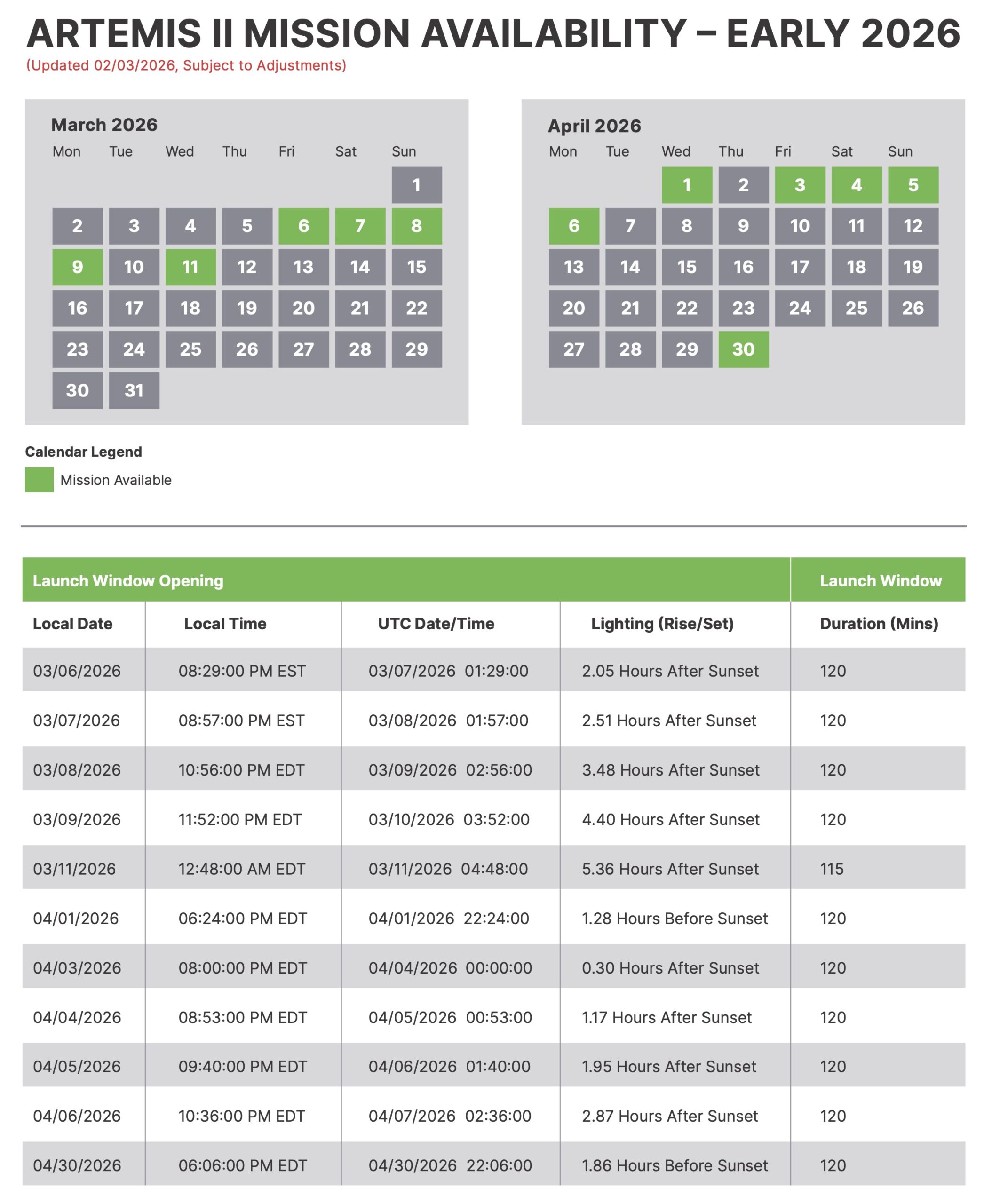This screenshot has width=984, height=1204.
Task: Select the unavailable April 2 date cell
Action: [x=743, y=185]
